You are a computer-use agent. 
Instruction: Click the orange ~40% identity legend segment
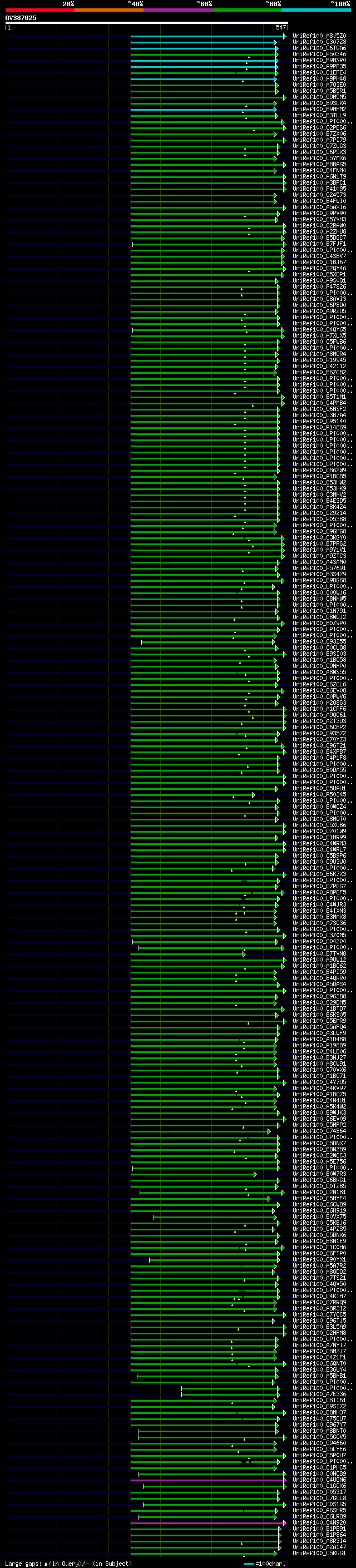[109, 10]
